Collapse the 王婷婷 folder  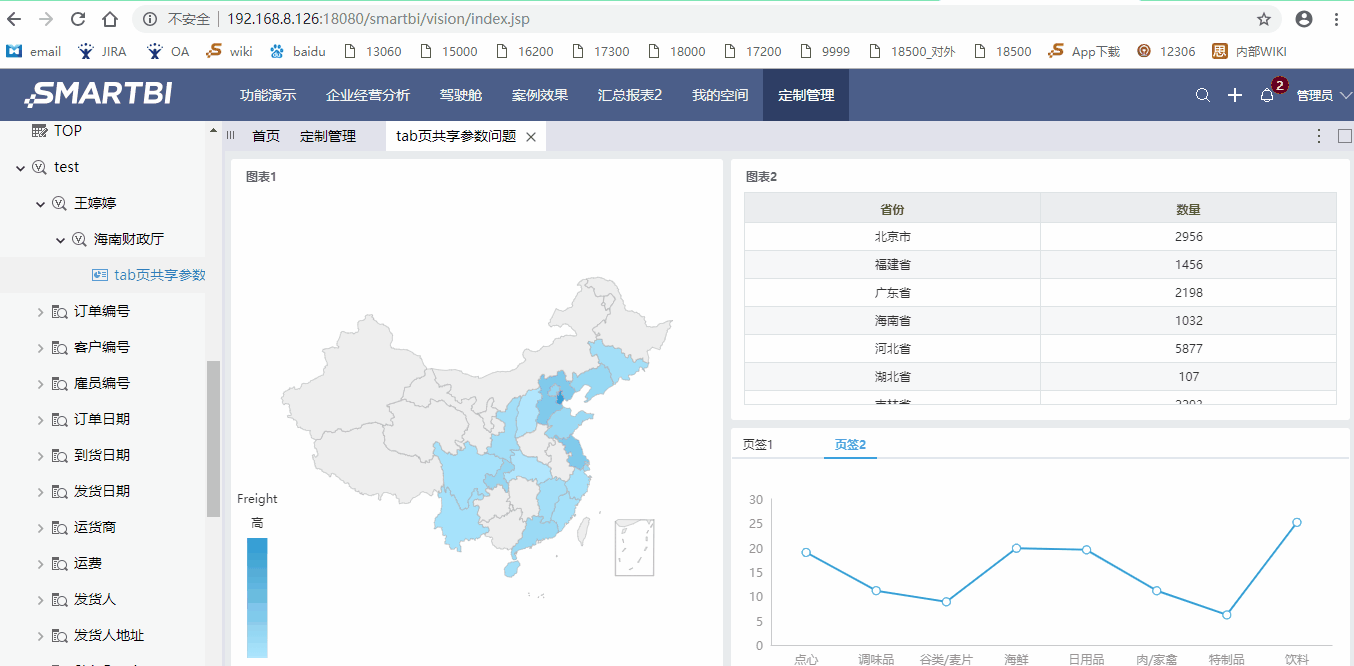41,204
